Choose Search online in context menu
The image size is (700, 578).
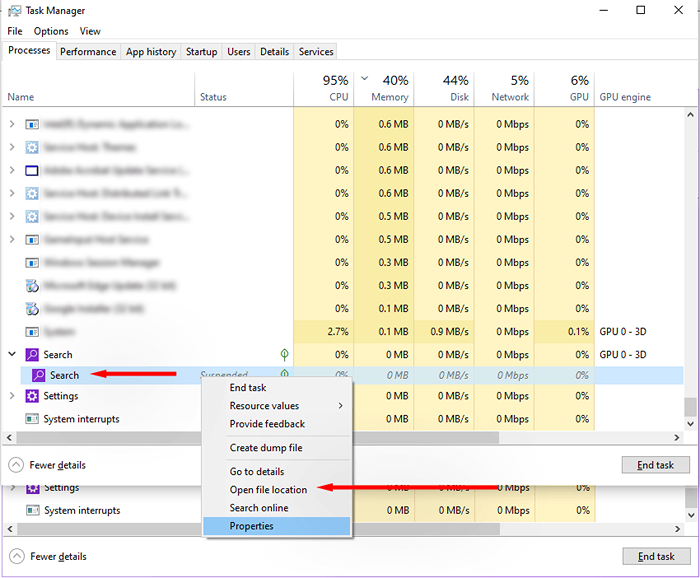coord(277,508)
